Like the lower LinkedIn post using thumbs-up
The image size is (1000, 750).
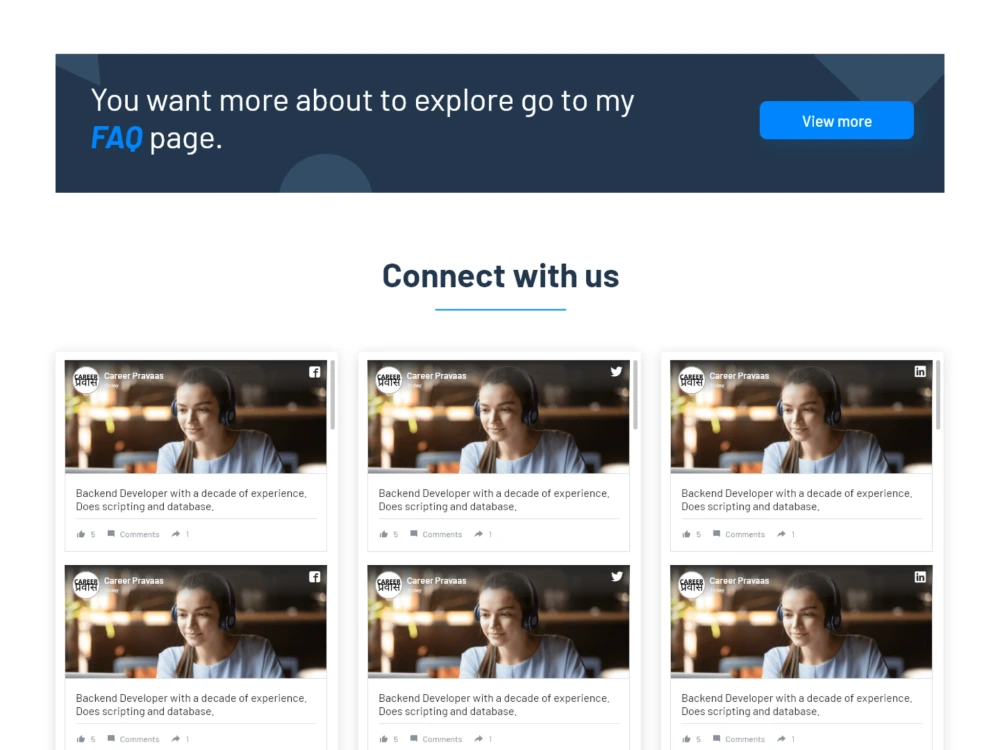(686, 739)
